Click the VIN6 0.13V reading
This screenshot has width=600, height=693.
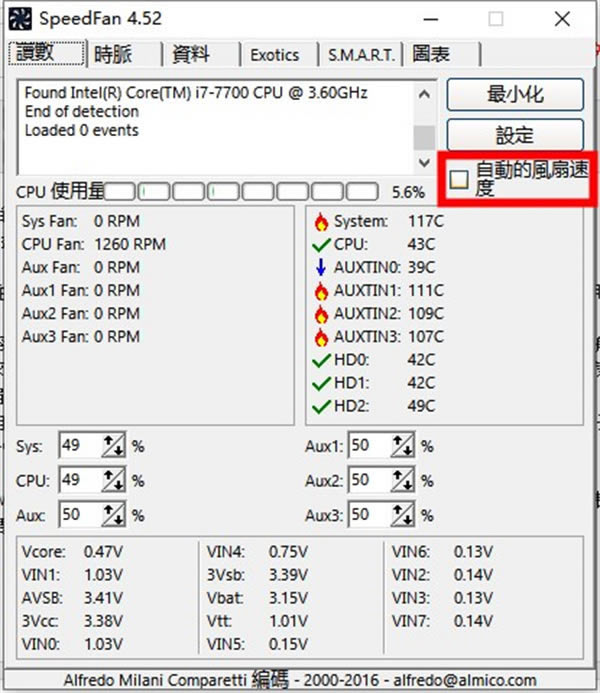(442, 552)
